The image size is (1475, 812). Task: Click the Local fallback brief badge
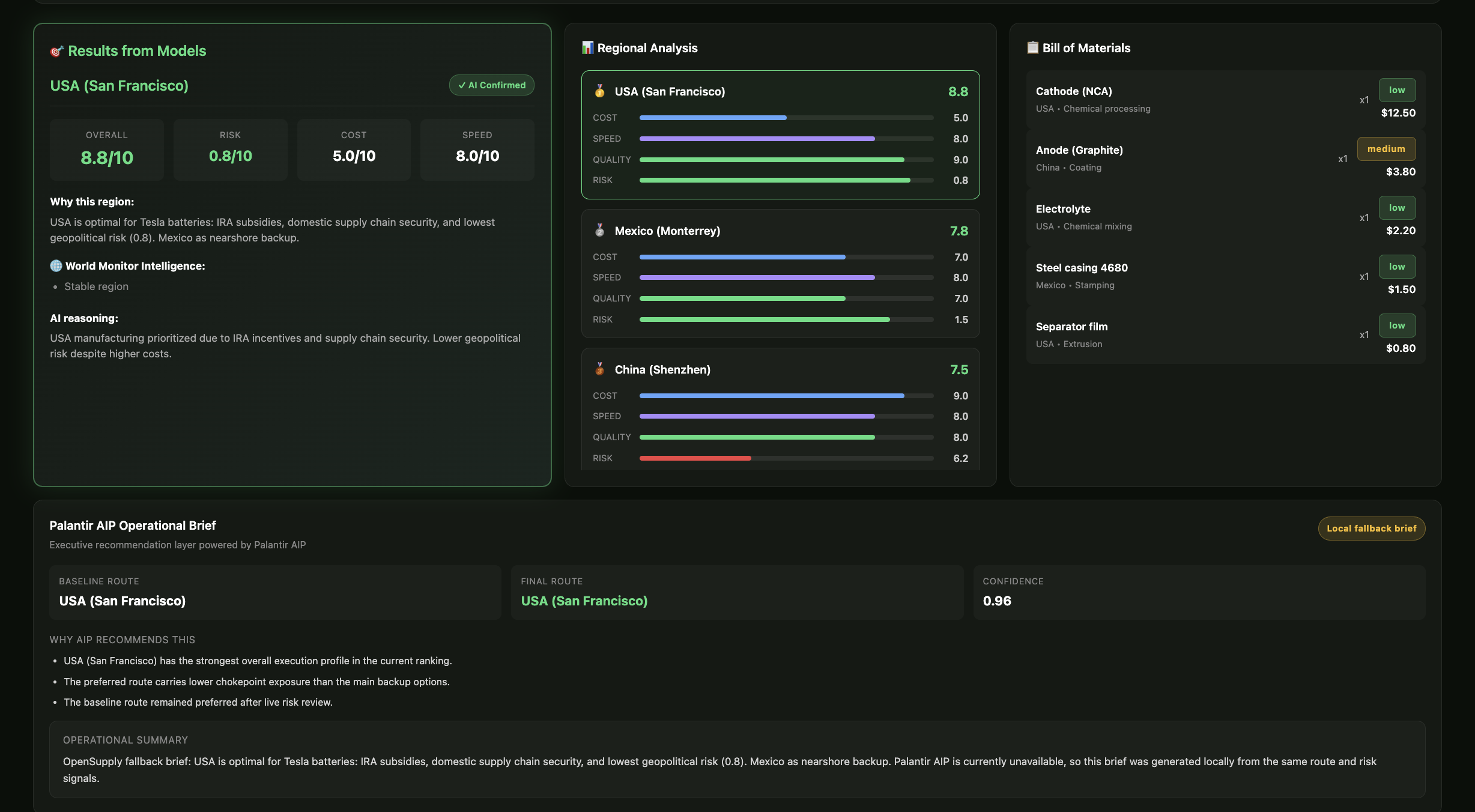(x=1371, y=529)
